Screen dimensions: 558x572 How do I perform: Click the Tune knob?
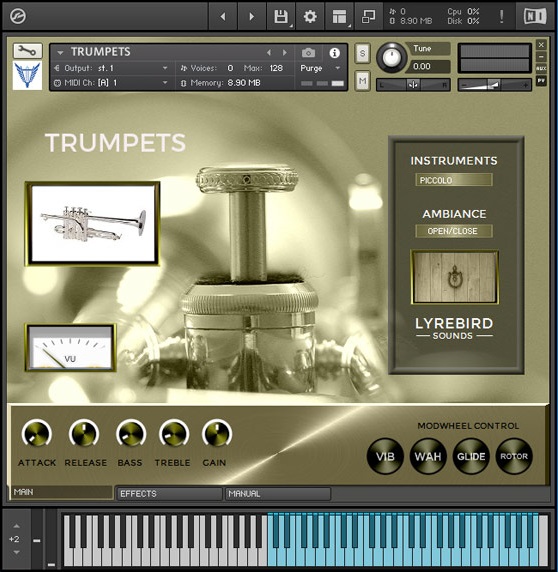click(x=391, y=57)
